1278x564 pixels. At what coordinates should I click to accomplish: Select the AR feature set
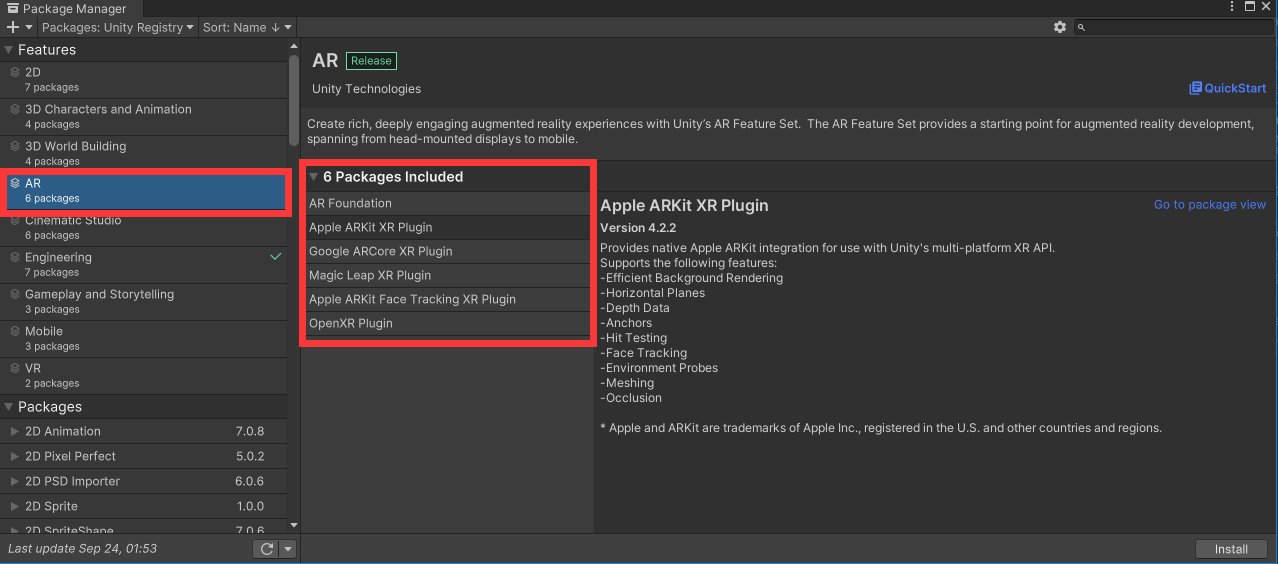[144, 191]
